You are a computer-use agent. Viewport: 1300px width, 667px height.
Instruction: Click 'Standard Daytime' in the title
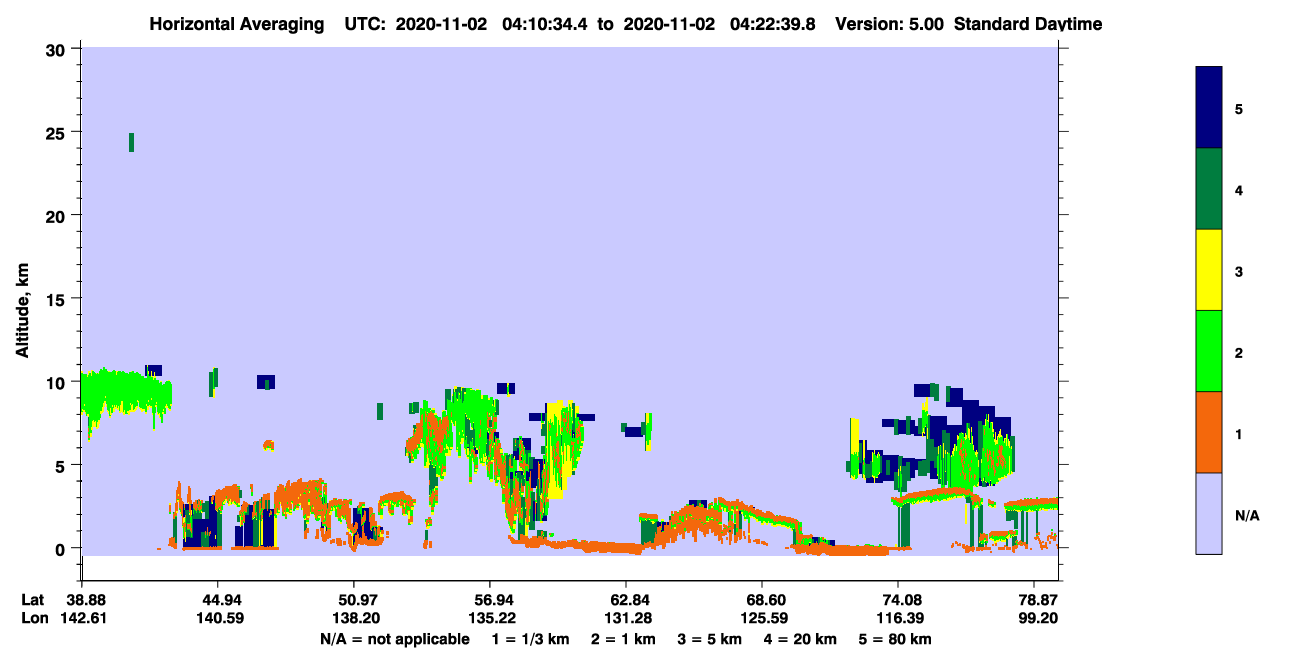click(1028, 24)
